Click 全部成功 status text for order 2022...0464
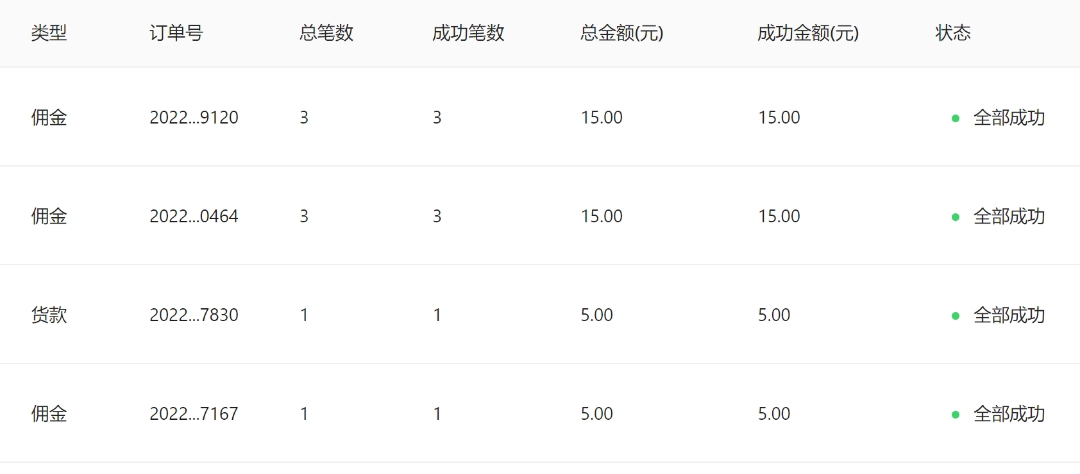Screen dimensions: 1080x474 1009,216
